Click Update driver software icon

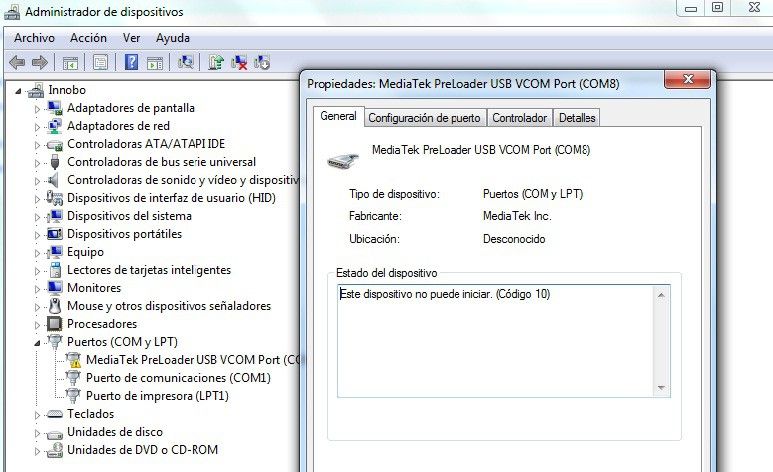pyautogui.click(x=215, y=62)
